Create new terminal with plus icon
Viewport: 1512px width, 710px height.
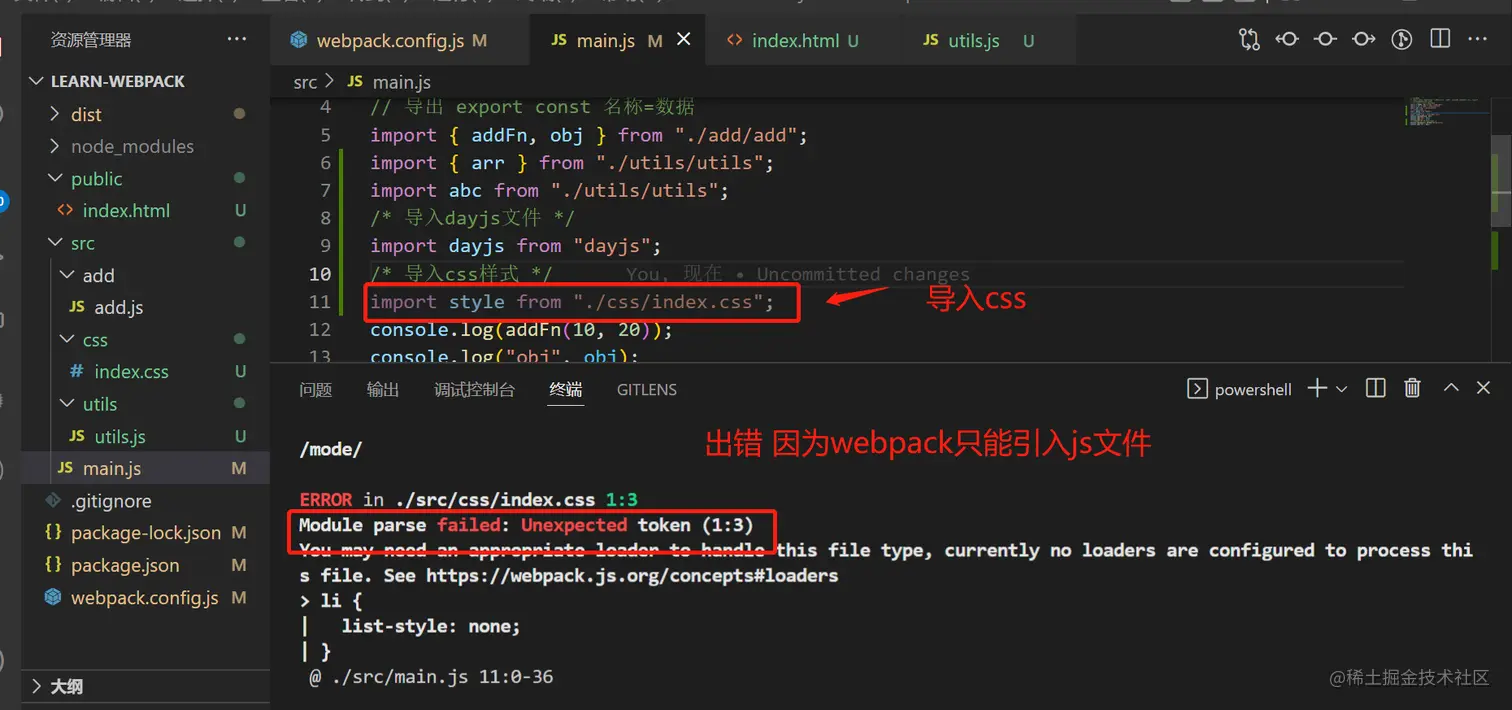[x=1318, y=388]
